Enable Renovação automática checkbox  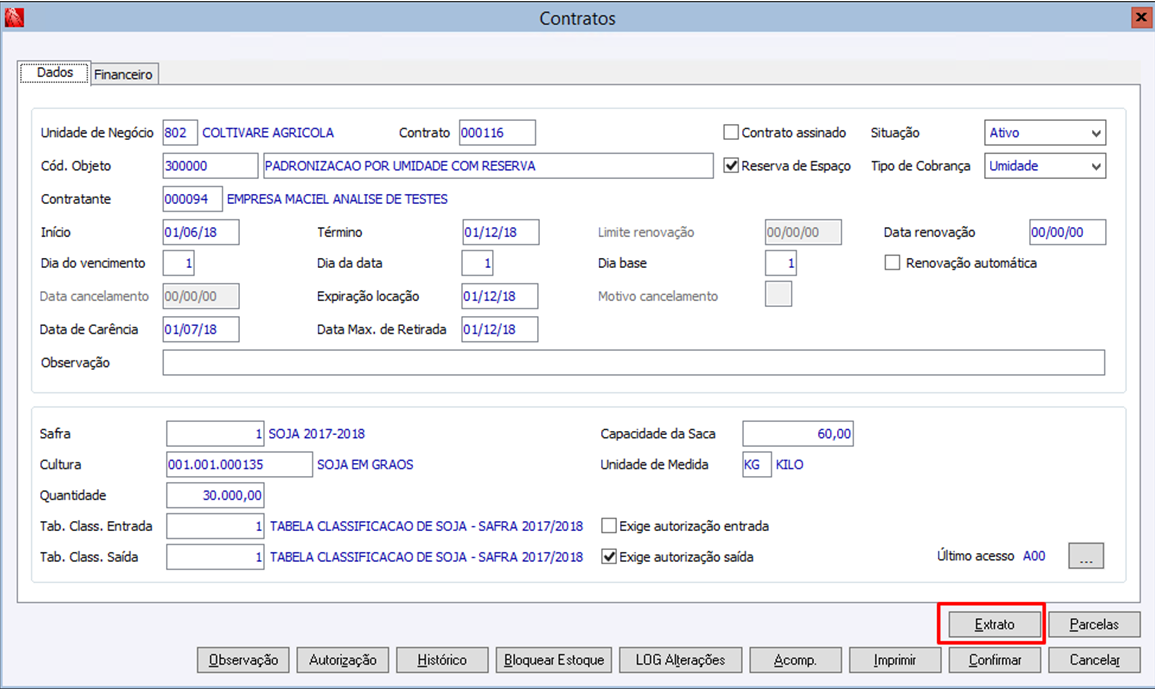893,263
